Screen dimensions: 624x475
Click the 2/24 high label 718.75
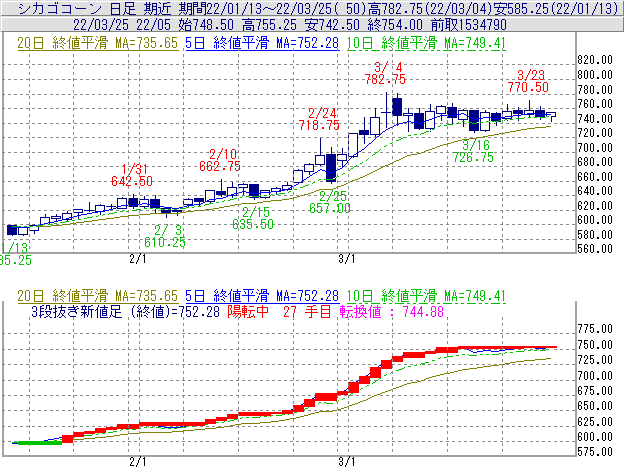pos(319,126)
